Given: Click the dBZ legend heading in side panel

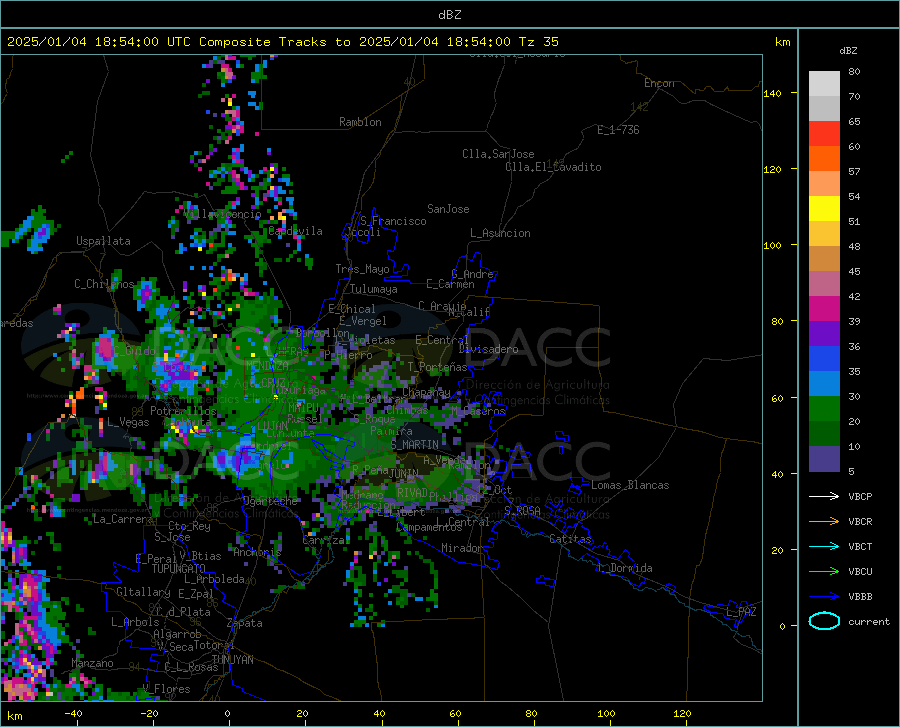Looking at the screenshot, I should click(x=848, y=50).
